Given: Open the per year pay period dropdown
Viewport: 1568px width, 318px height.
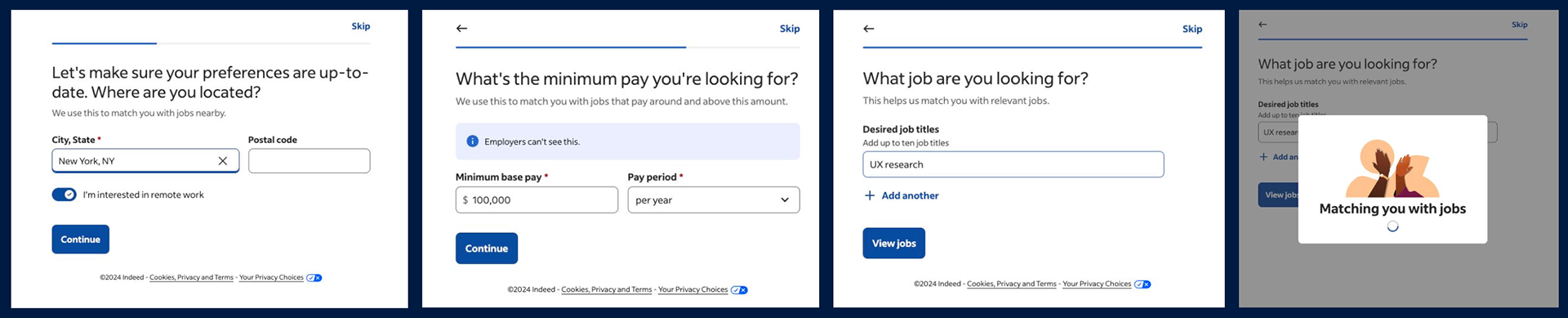Looking at the screenshot, I should [714, 200].
